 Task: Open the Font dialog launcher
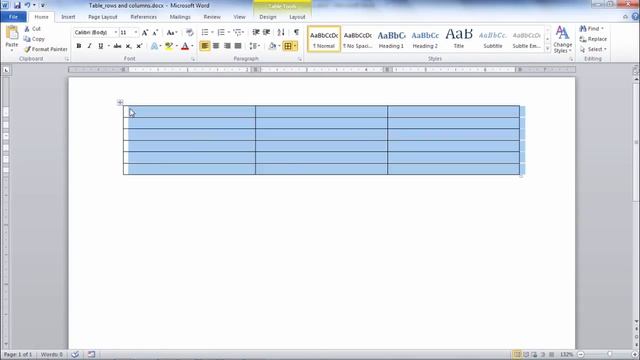193,59
